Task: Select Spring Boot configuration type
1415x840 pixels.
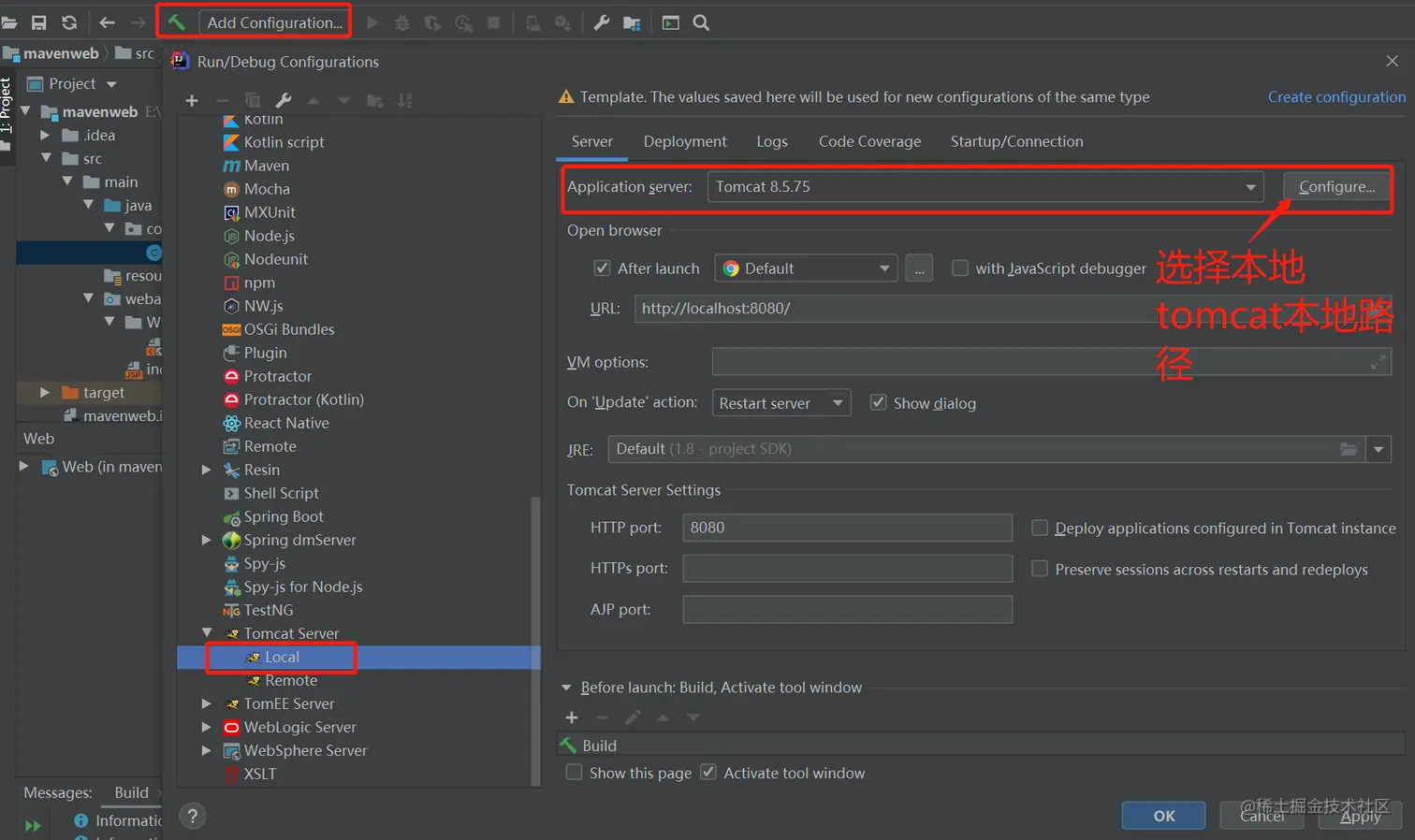Action: (x=284, y=516)
